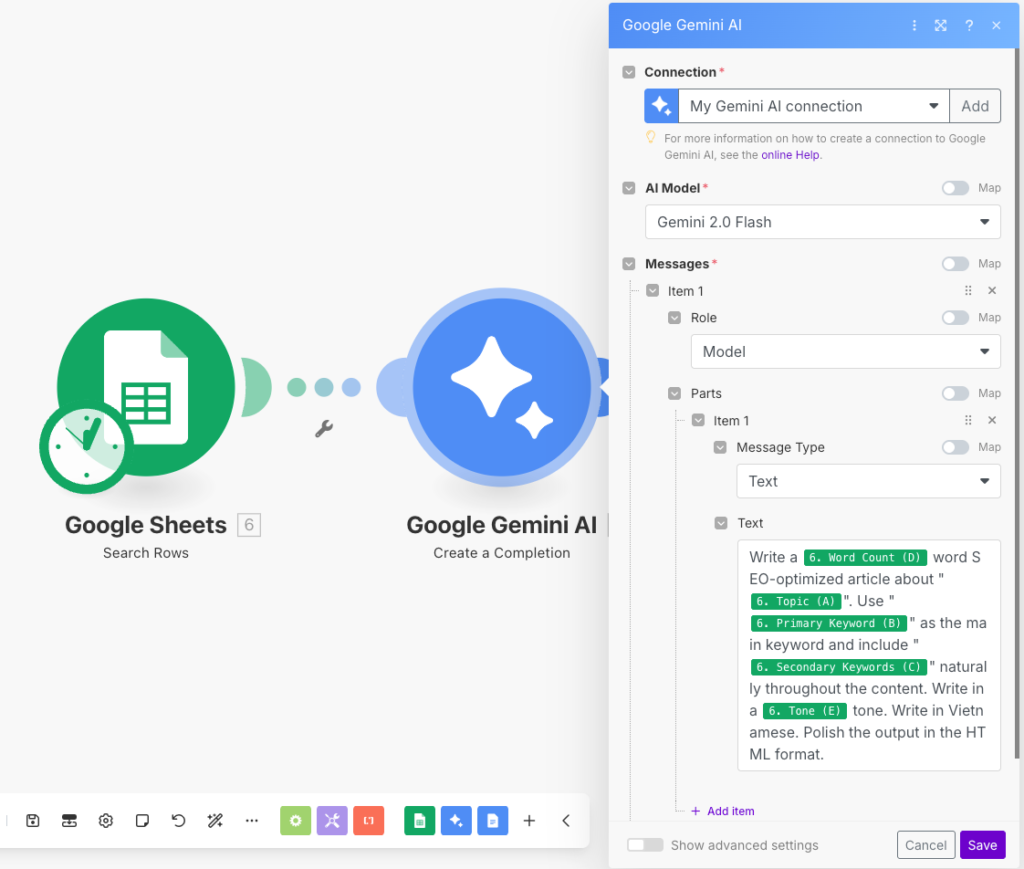Collapse the Parts section chevron
This screenshot has height=869, width=1024.
675,393
